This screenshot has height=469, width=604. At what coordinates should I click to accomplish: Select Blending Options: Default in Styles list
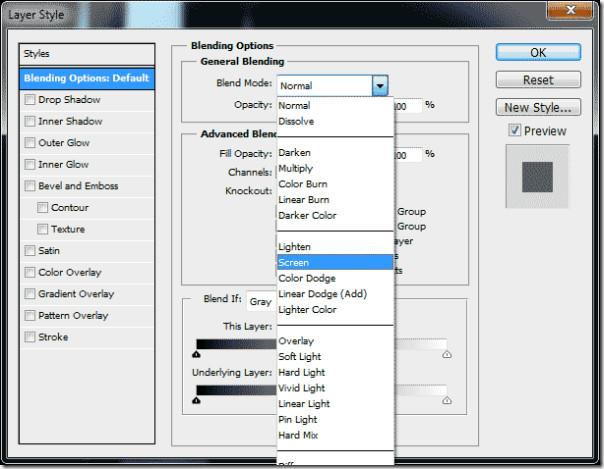88,78
